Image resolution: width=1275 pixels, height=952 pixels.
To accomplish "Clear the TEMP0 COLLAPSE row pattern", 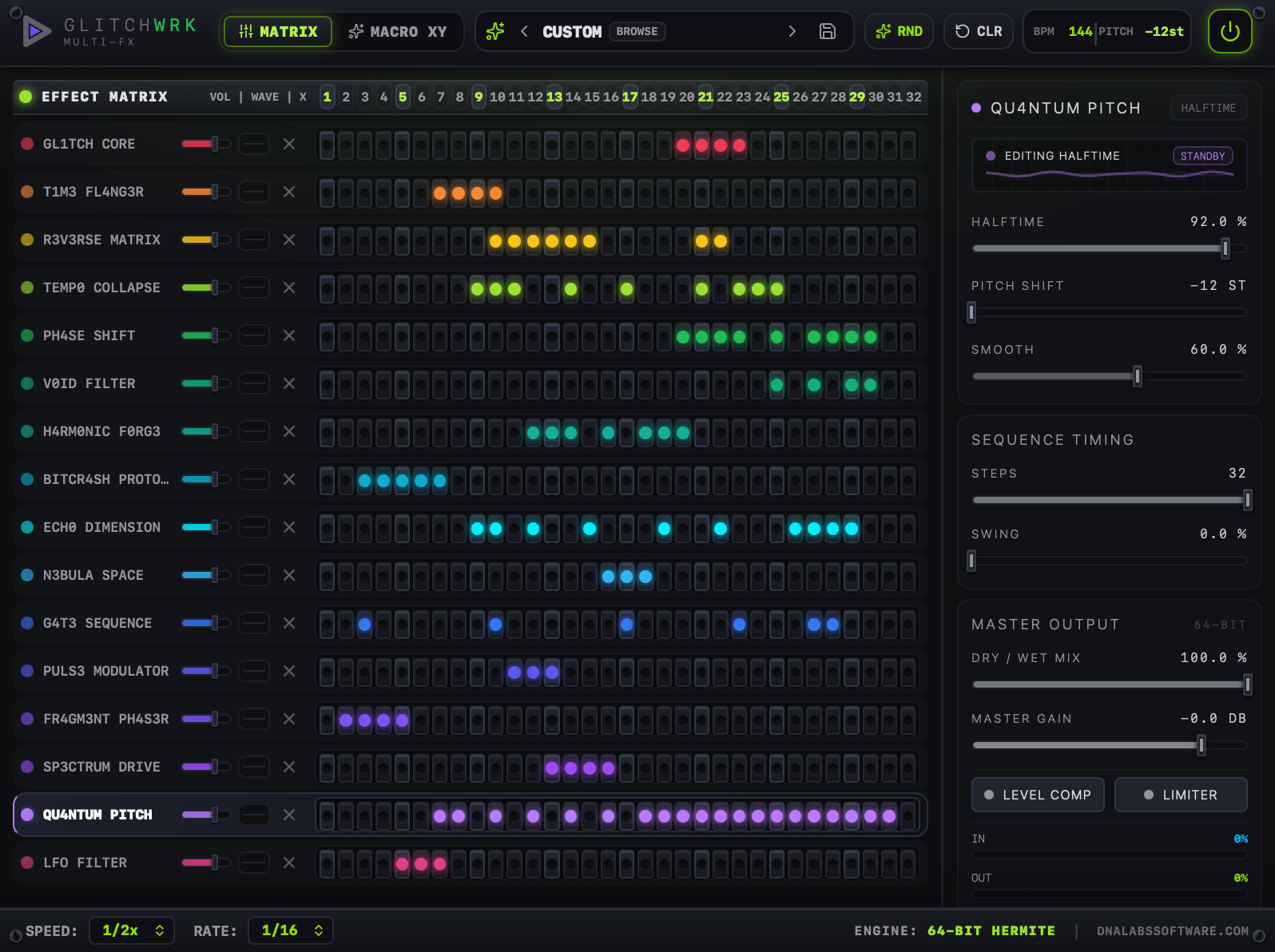I will pyautogui.click(x=289, y=288).
